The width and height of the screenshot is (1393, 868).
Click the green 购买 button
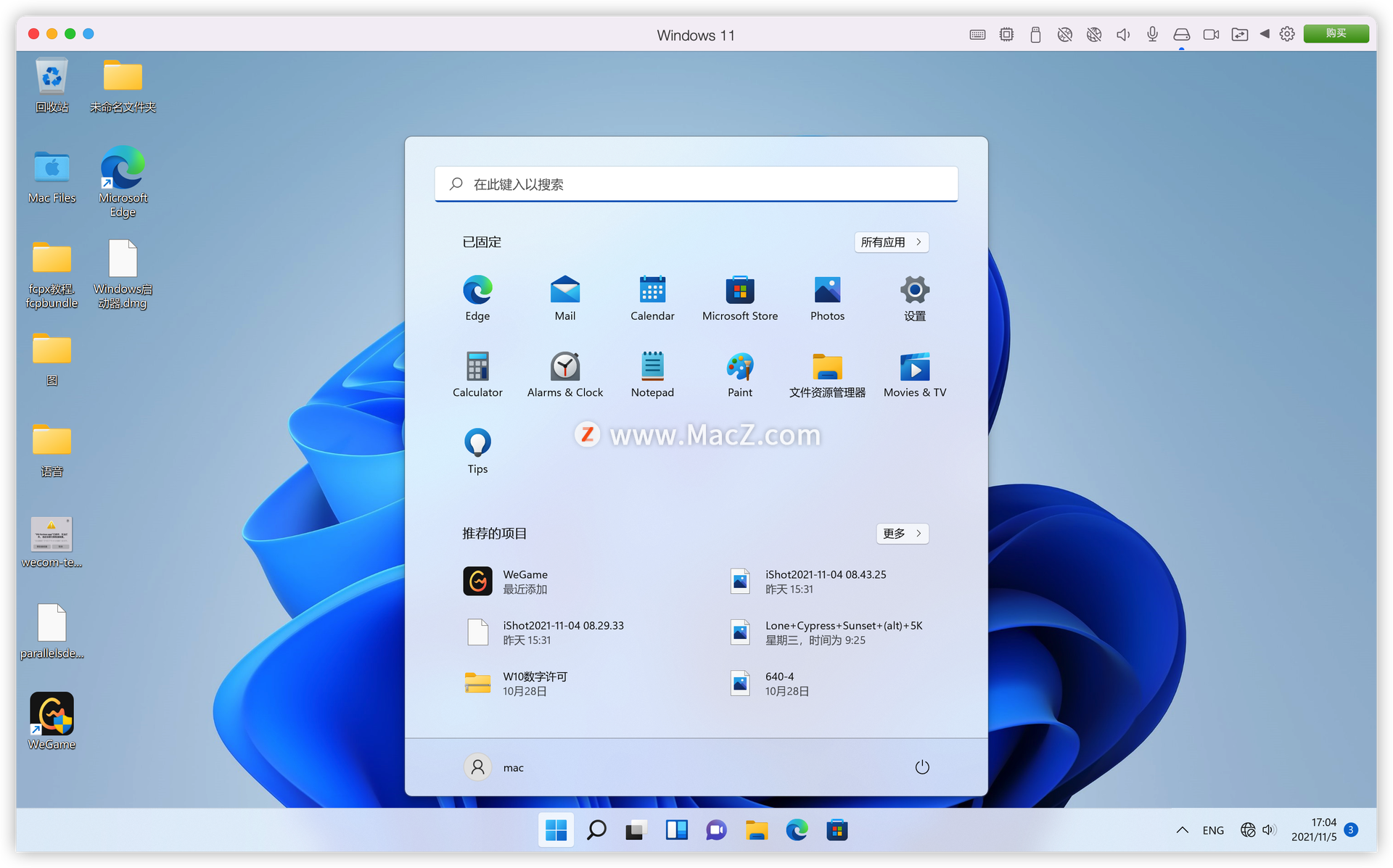[x=1335, y=33]
